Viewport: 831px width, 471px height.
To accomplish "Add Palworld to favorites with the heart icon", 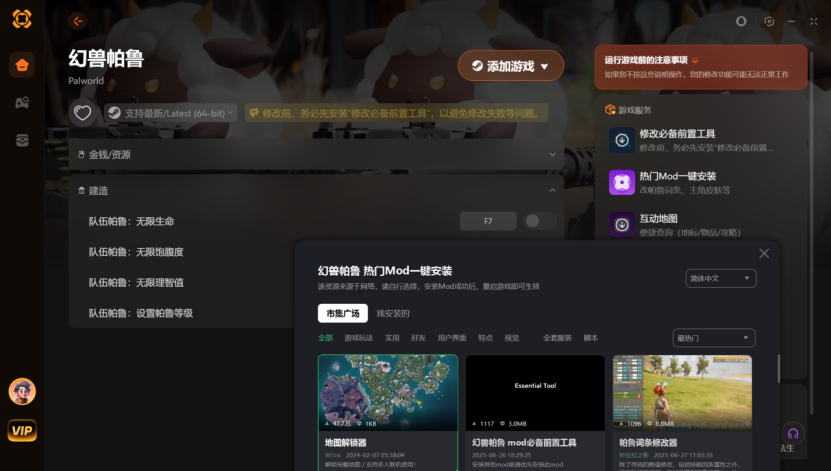I will [84, 113].
